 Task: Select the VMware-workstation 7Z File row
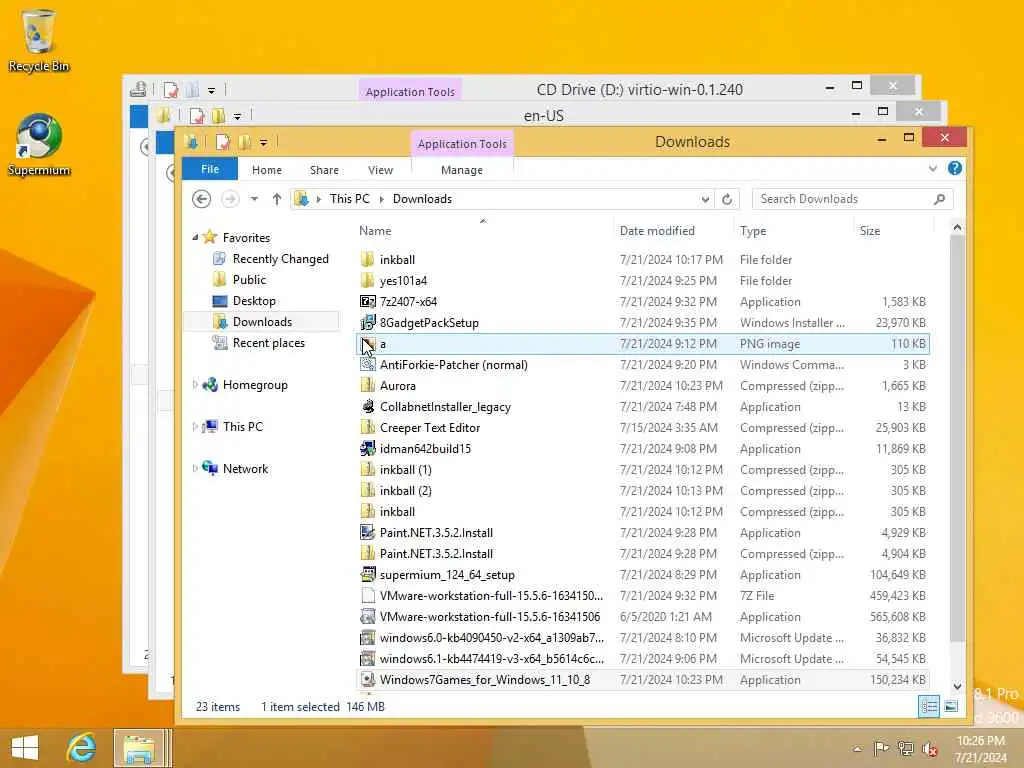(x=643, y=596)
